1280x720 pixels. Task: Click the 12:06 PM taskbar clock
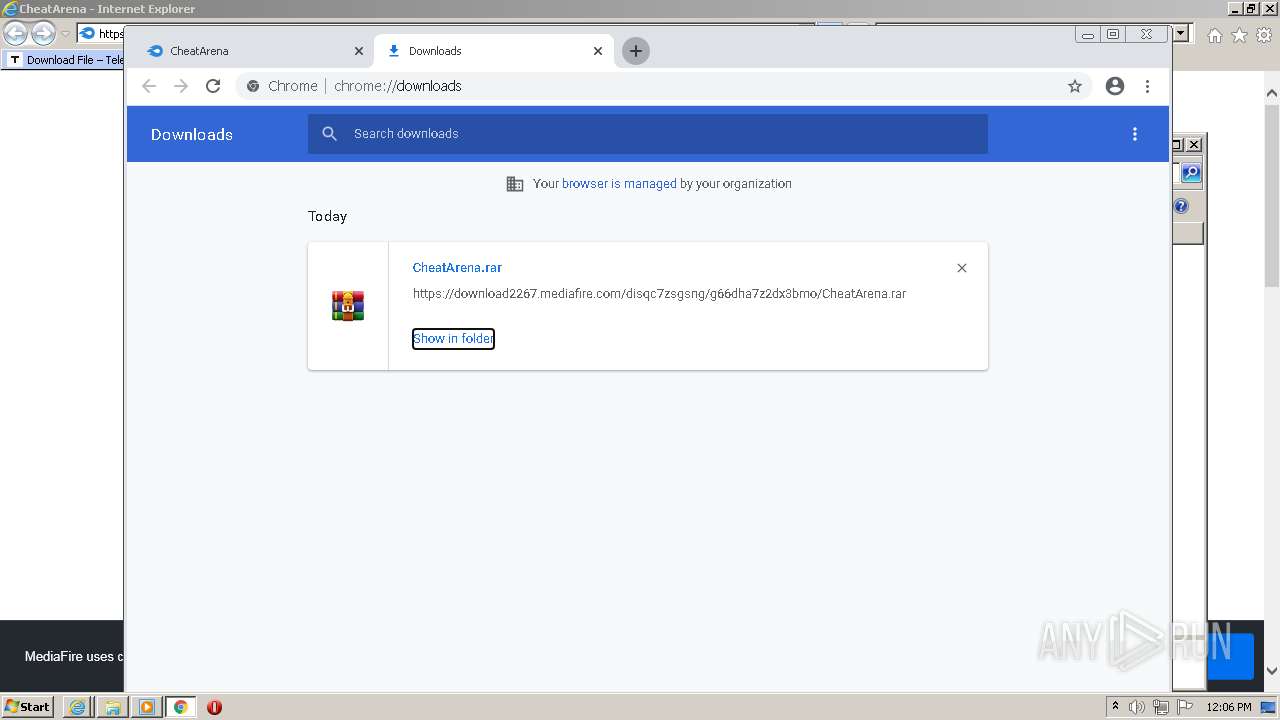pyautogui.click(x=1229, y=707)
